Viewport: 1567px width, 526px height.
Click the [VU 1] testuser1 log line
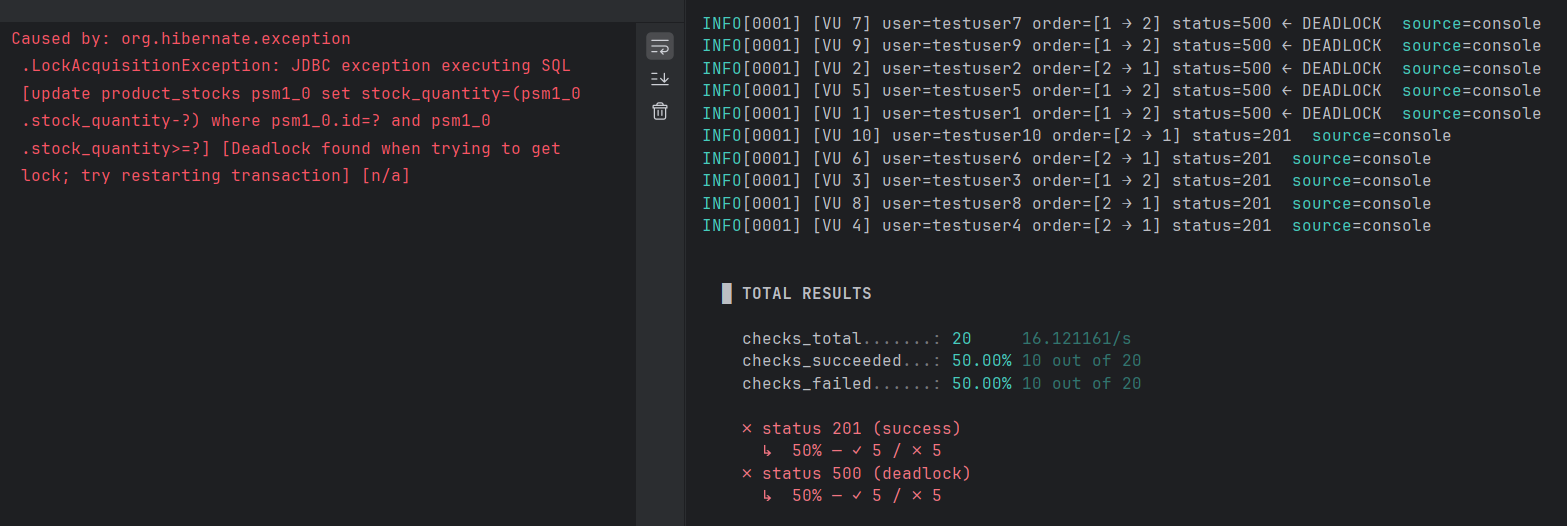point(1122,114)
